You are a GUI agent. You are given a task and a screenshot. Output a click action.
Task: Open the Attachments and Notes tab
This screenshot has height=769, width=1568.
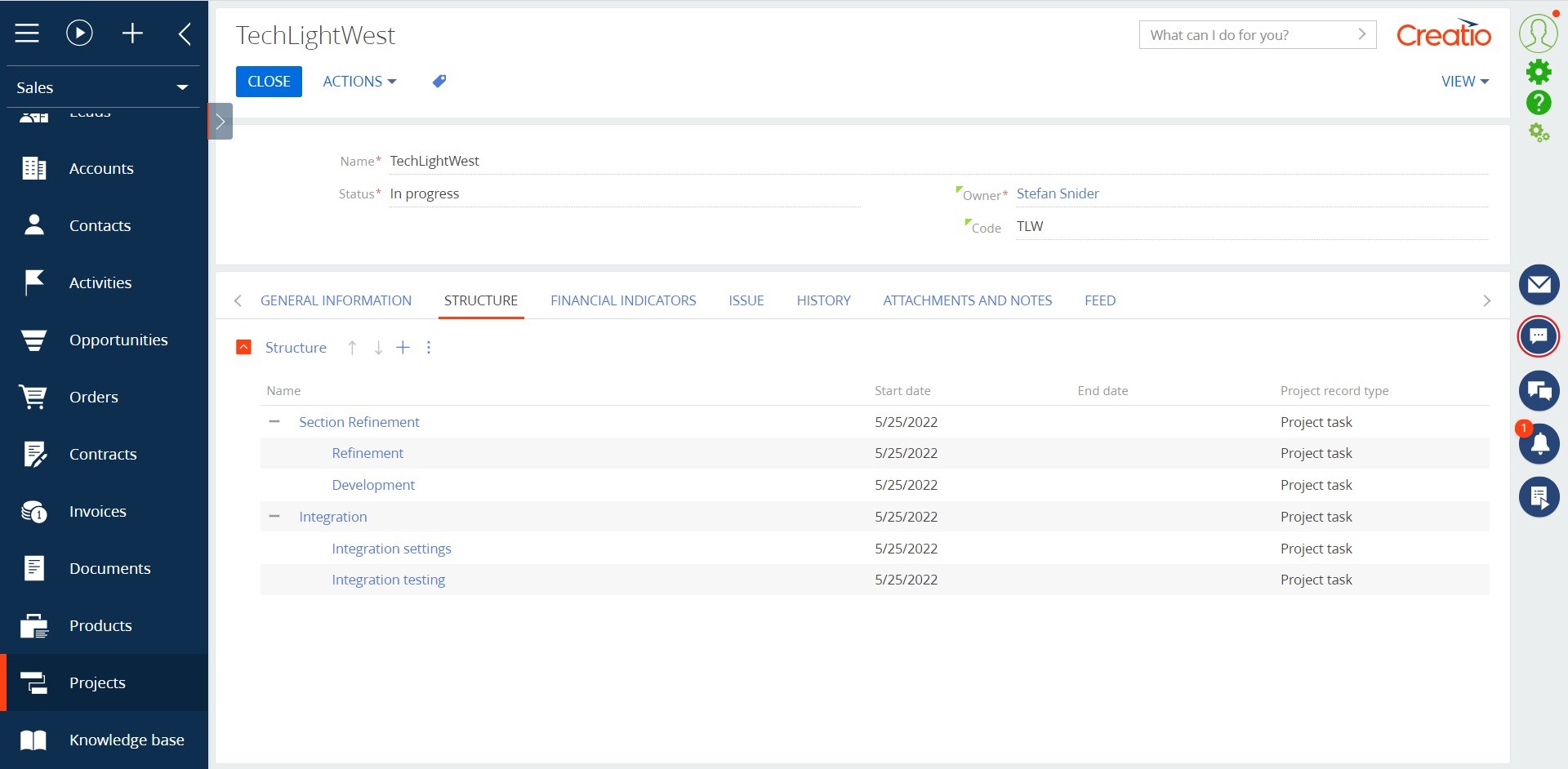pos(967,300)
